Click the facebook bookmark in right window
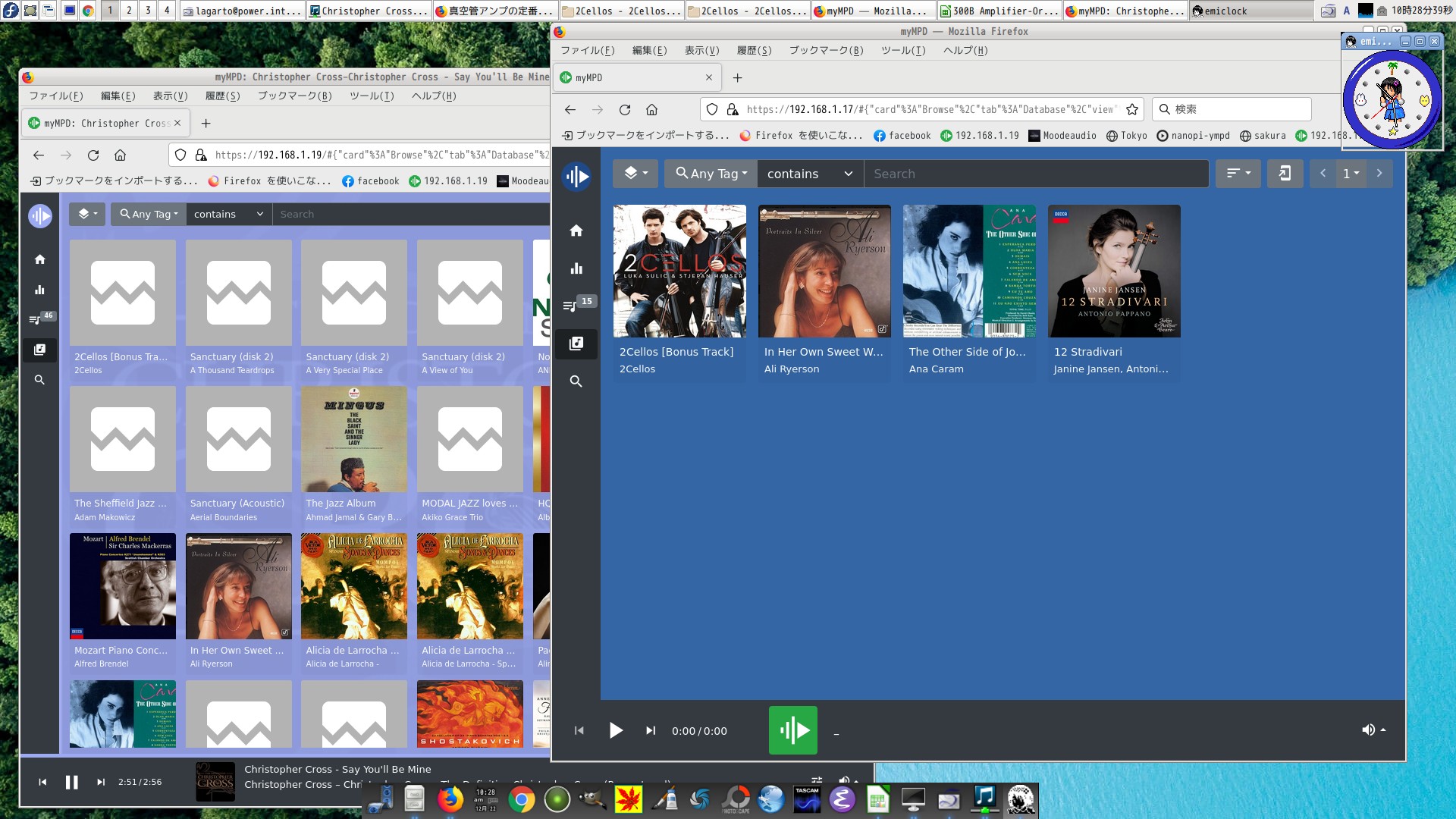This screenshot has width=1456, height=819. click(x=902, y=136)
